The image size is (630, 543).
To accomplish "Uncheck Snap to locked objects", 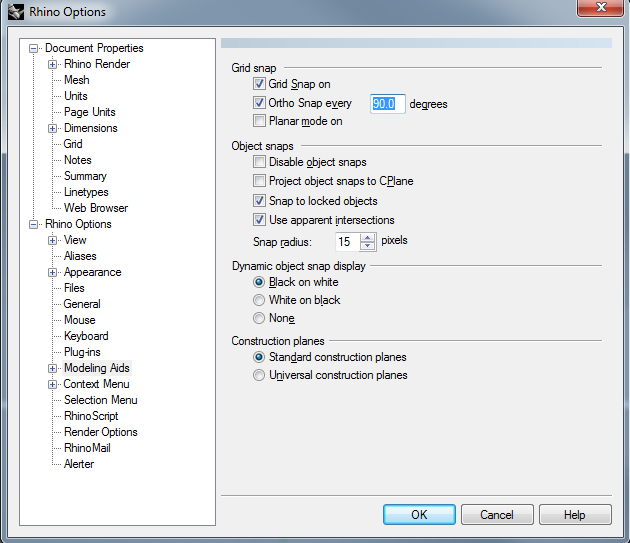I will coord(259,200).
